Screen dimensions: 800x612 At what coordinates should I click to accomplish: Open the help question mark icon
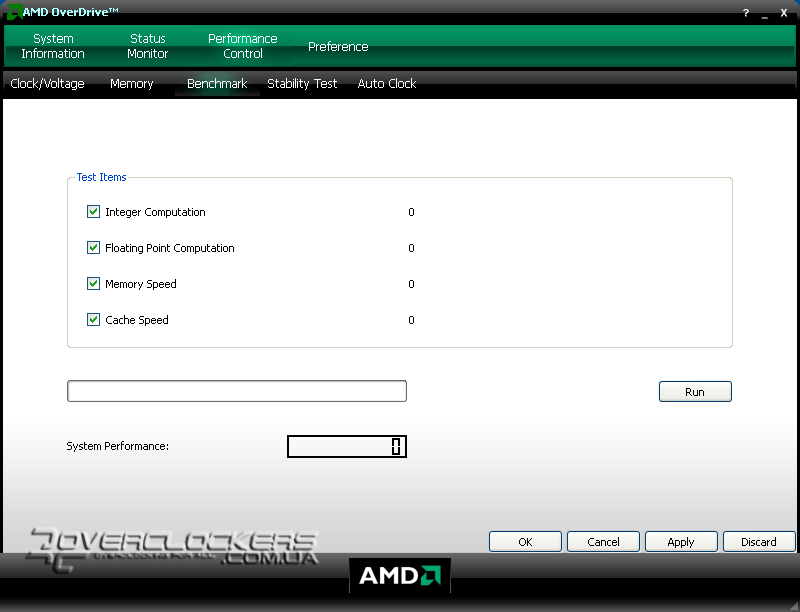click(x=746, y=13)
